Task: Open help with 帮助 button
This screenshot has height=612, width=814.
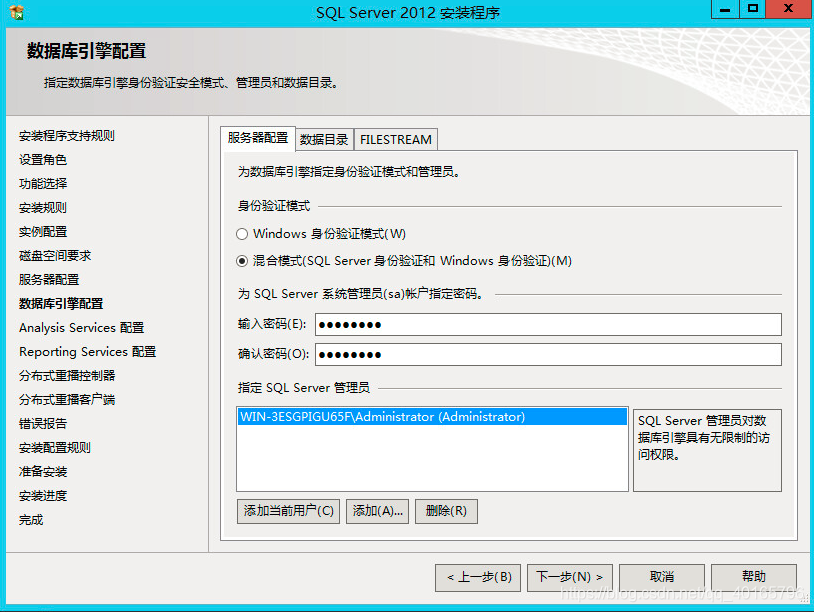Action: [x=754, y=577]
